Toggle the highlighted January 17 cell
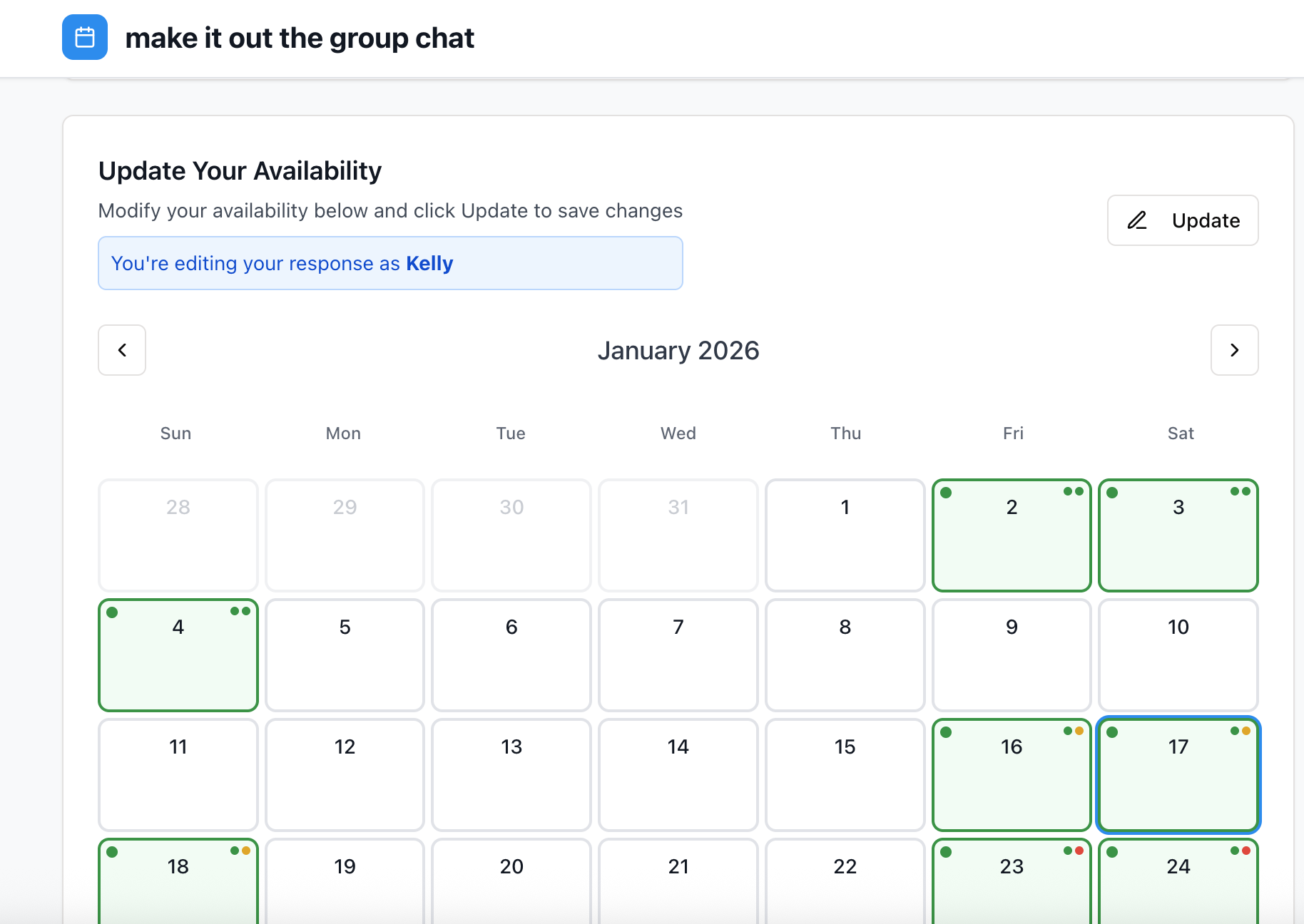1304x924 pixels. click(1178, 775)
